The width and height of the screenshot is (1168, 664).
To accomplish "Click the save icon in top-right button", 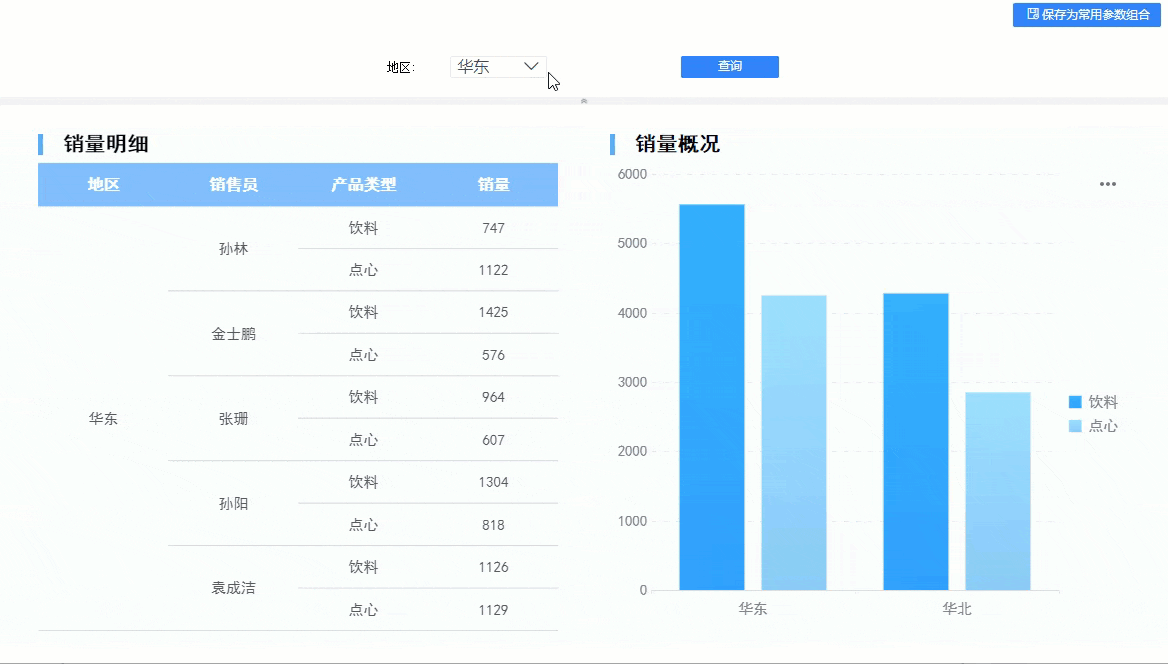I will (1032, 14).
